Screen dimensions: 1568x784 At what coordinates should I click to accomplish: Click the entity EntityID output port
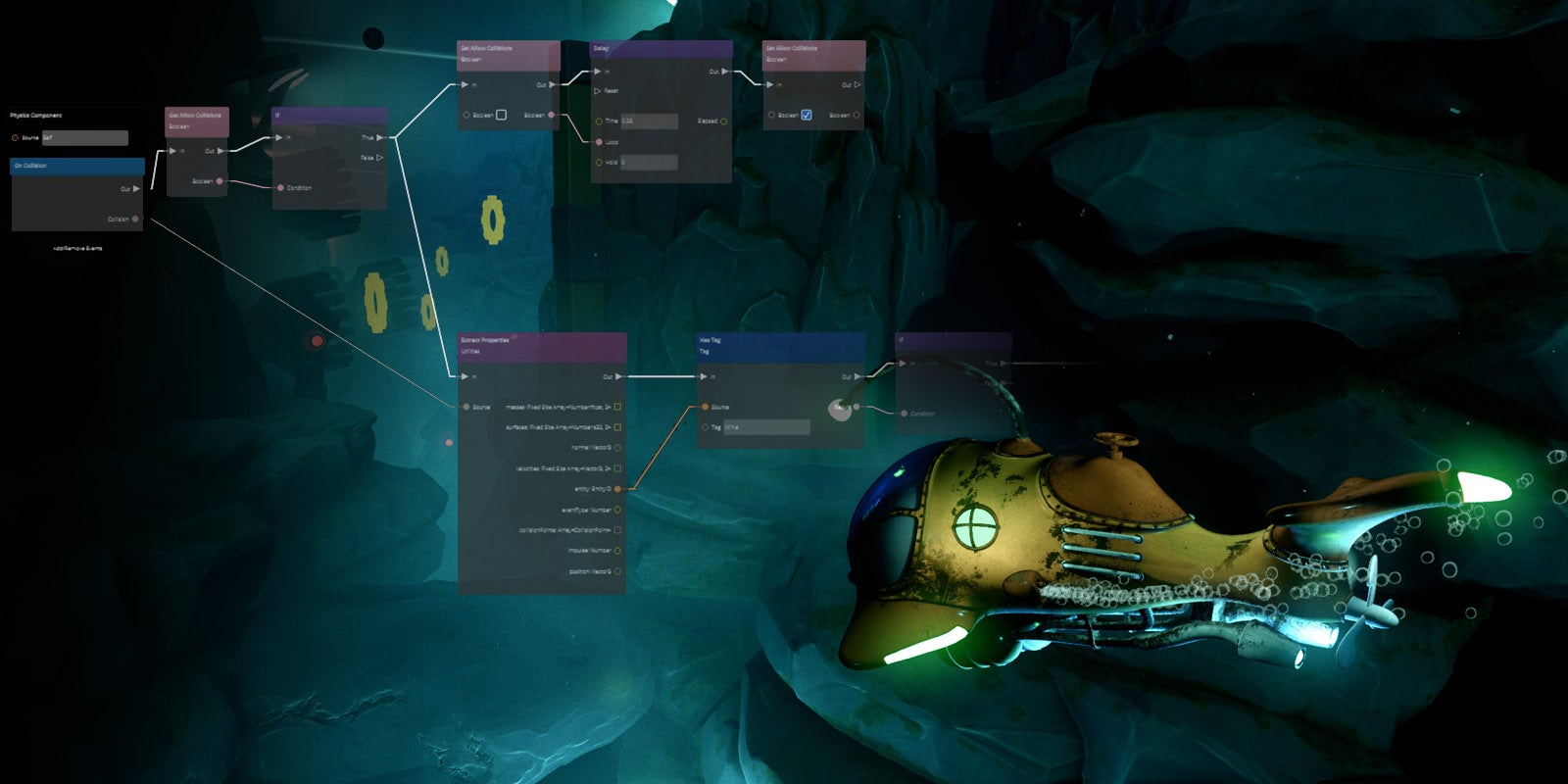pyautogui.click(x=617, y=488)
